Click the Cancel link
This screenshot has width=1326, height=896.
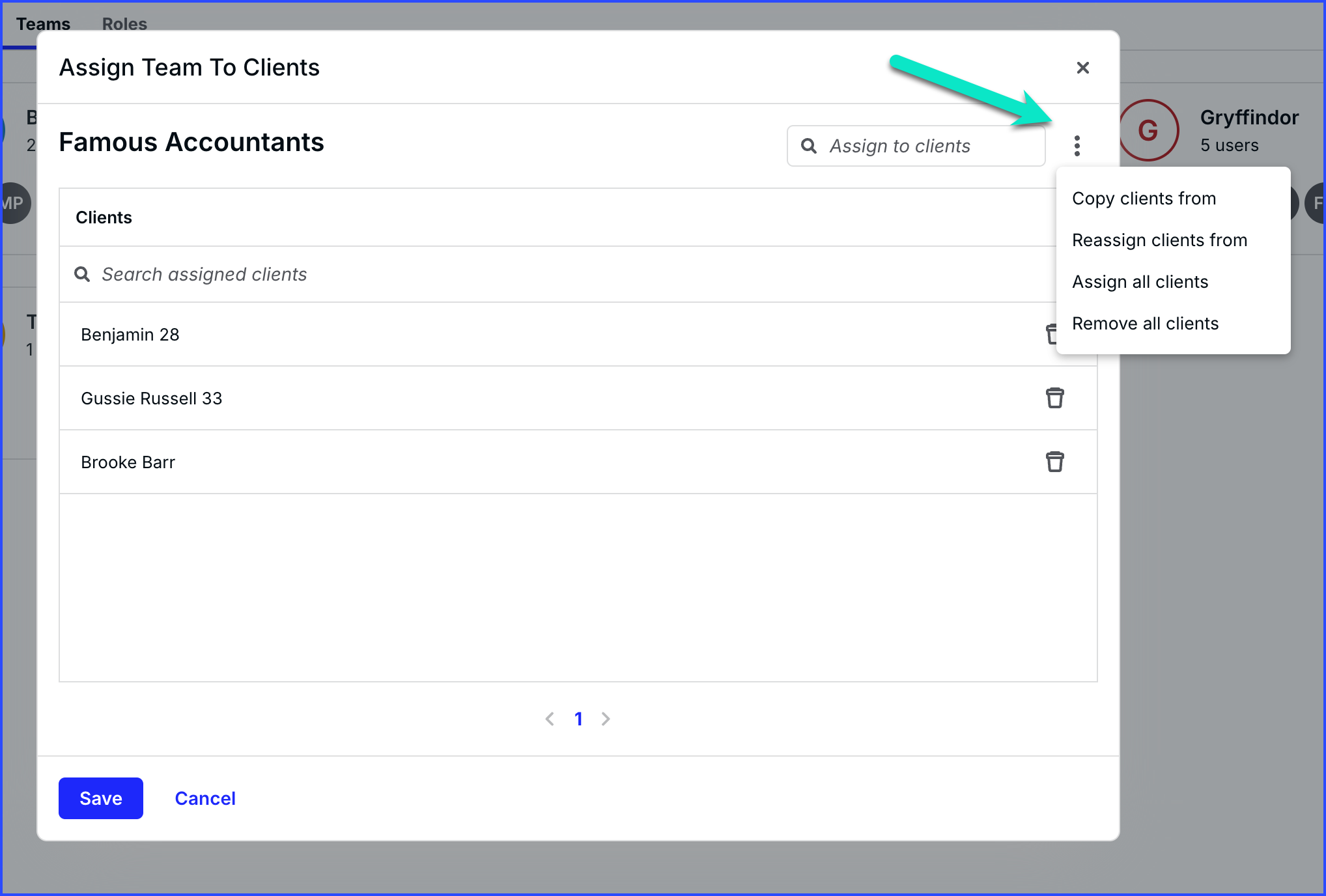(205, 798)
